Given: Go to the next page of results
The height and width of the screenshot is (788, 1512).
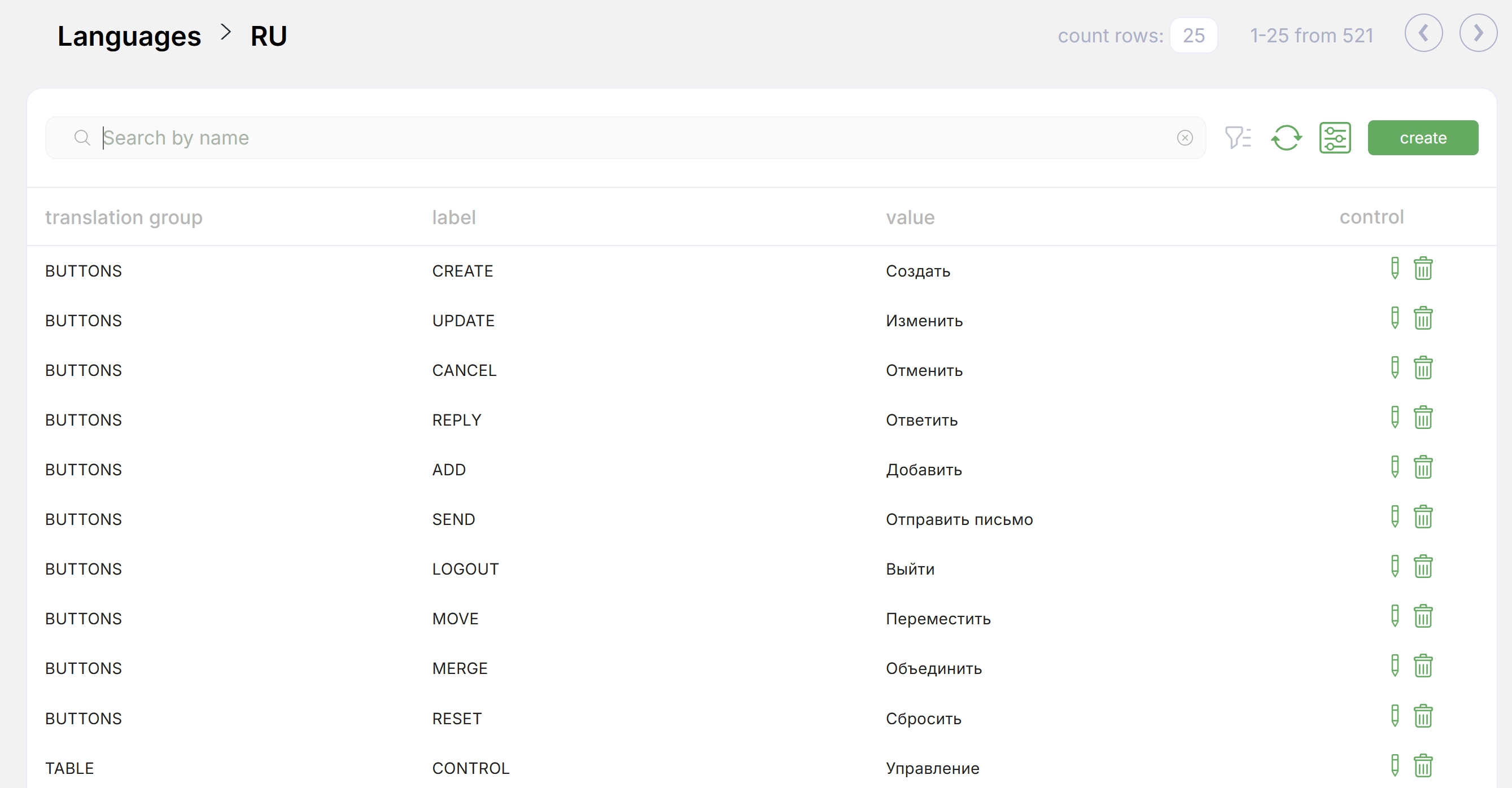Looking at the screenshot, I should (x=1478, y=33).
